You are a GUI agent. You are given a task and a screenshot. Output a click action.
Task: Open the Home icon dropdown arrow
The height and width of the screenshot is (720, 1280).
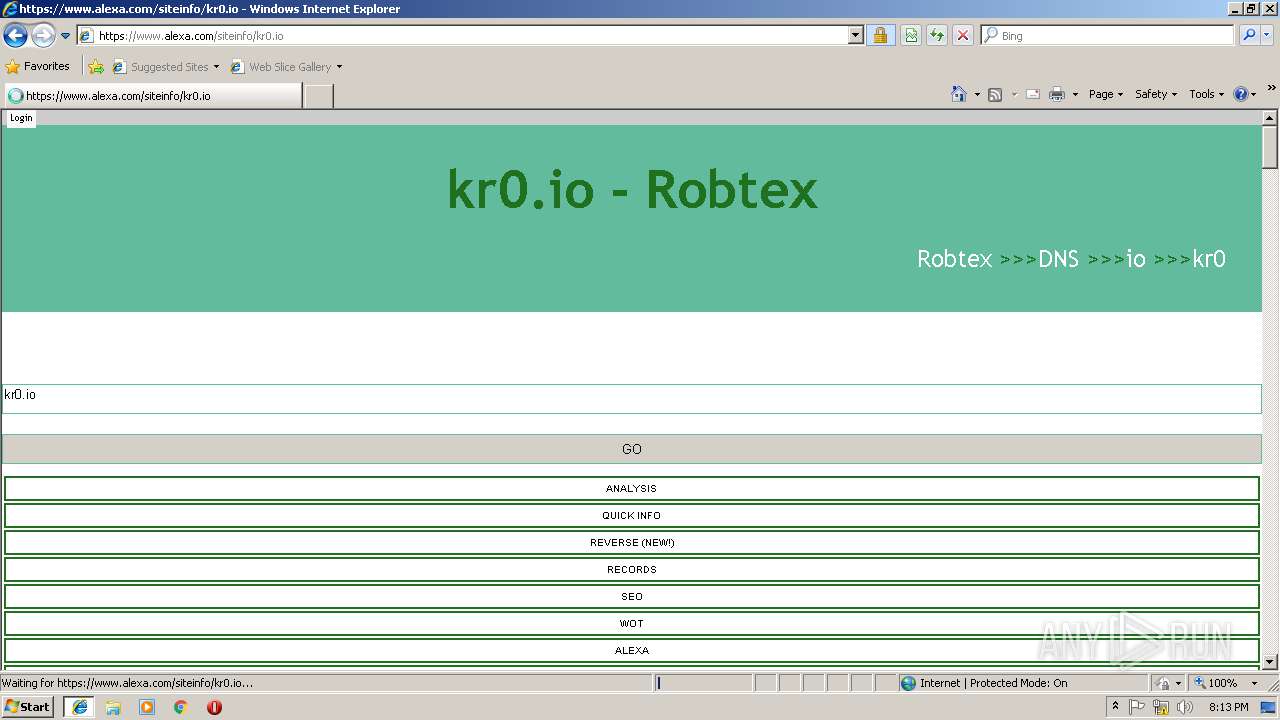tap(977, 94)
